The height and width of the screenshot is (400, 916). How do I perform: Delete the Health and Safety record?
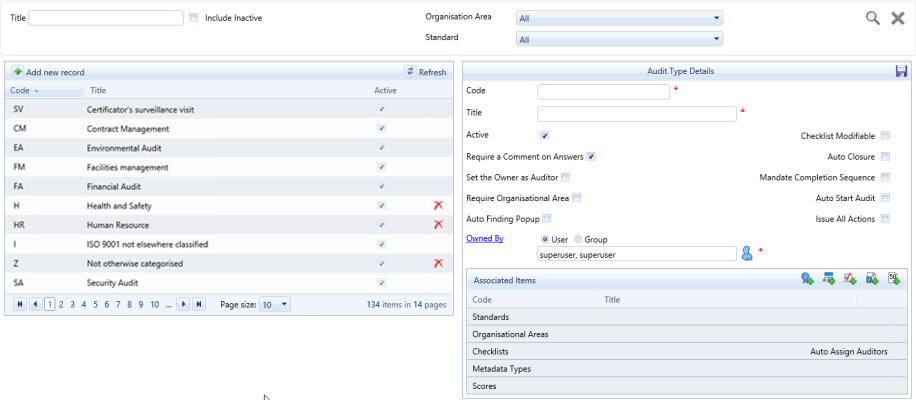click(x=438, y=206)
